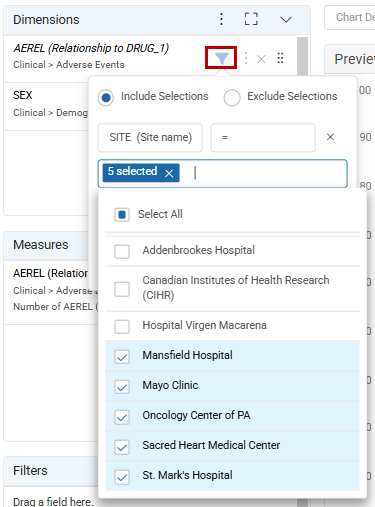Open the Chart De... tab

(350, 17)
